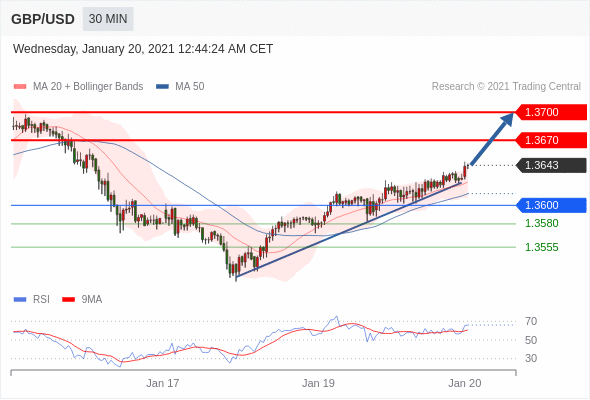Click the '9MA' legend label
Viewport: 590px width, 400px height.
click(x=92, y=300)
